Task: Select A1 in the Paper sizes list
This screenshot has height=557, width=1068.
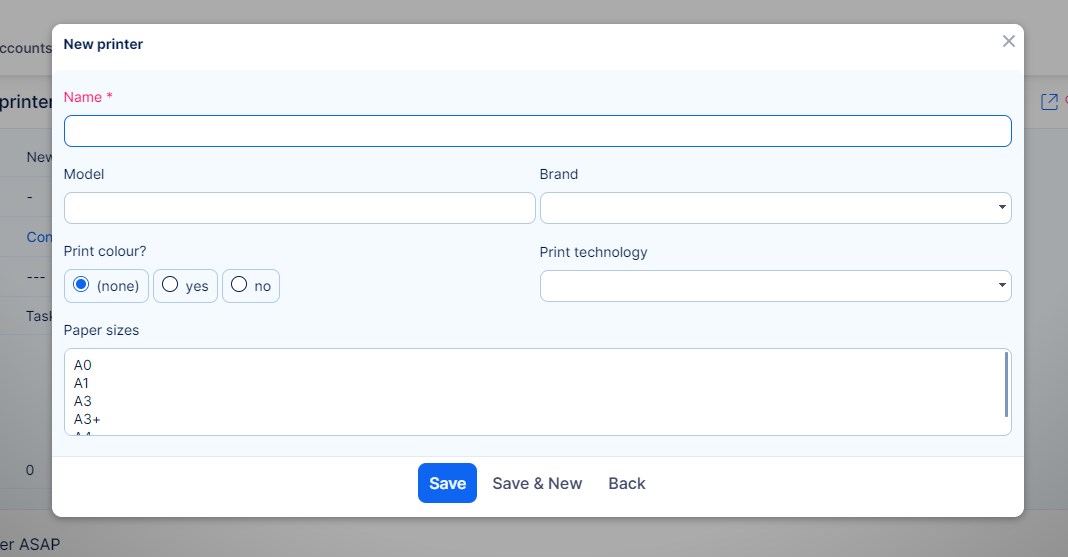Action: [x=83, y=383]
